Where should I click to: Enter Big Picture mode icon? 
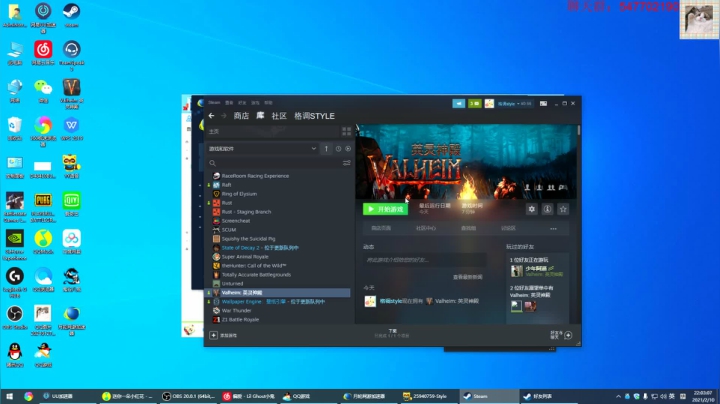click(543, 104)
